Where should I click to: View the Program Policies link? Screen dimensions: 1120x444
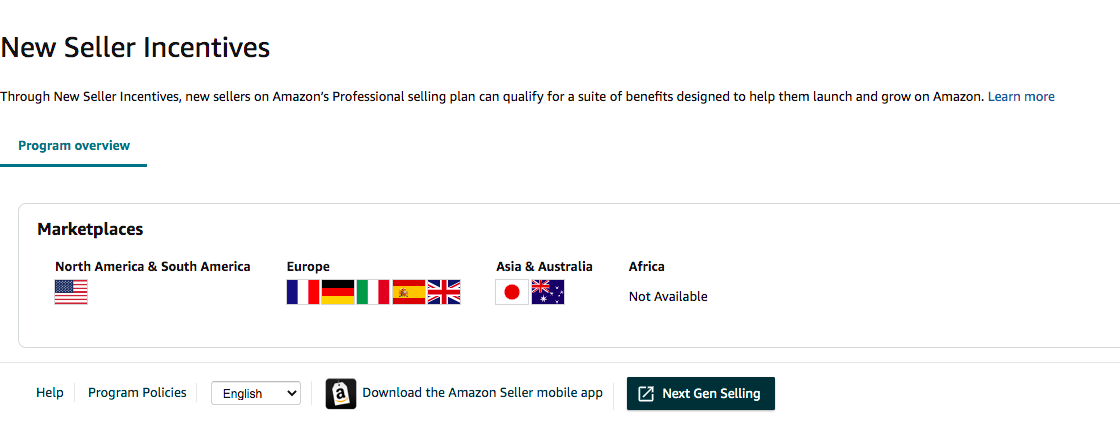[137, 393]
